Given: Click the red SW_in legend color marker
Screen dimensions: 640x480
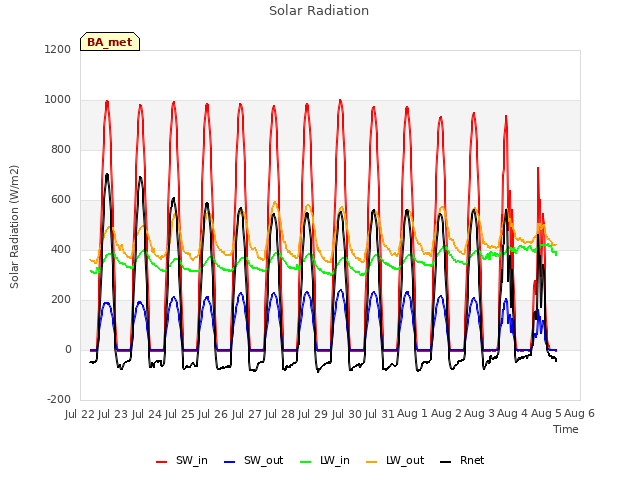Looking at the screenshot, I should tap(162, 462).
